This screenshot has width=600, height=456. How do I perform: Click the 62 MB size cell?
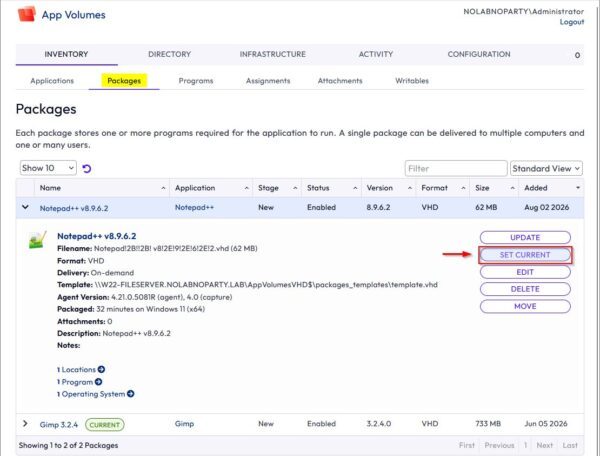tap(486, 207)
